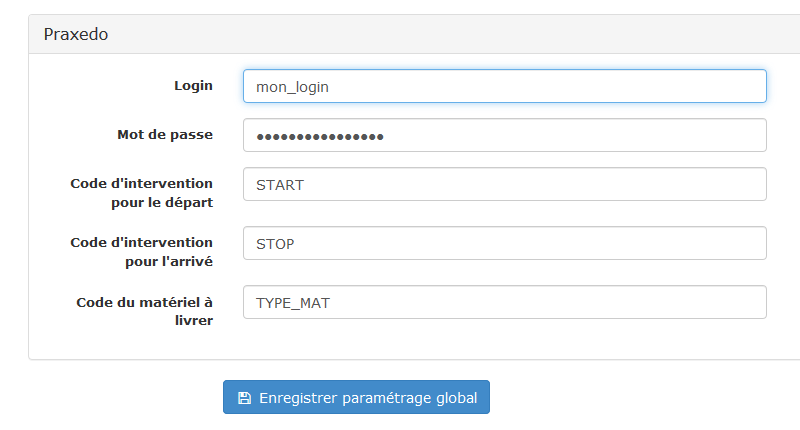This screenshot has height=430, width=800.
Task: Click the floppy disk save icon
Action: (244, 398)
